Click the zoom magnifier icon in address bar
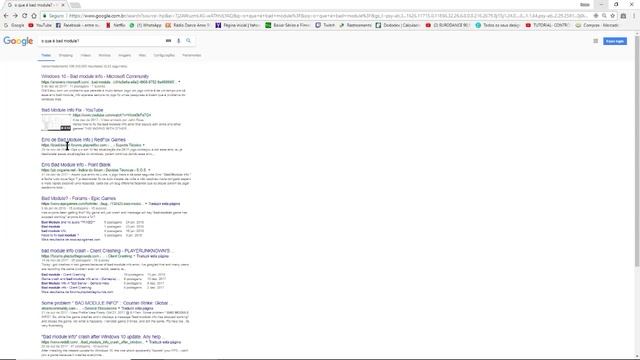The image size is (640, 360). point(604,16)
